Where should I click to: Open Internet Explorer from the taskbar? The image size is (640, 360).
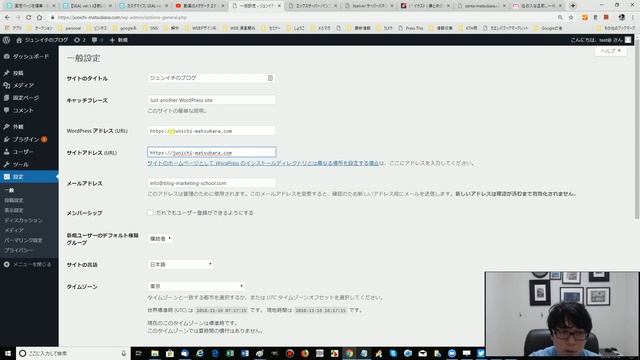point(200,353)
